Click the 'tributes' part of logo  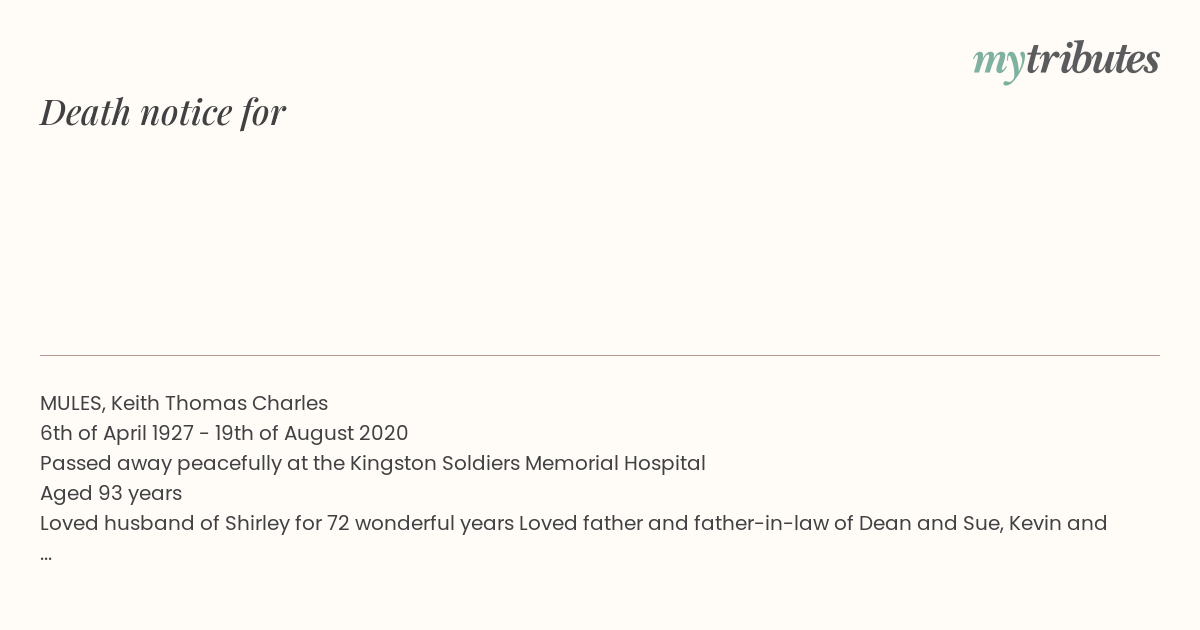point(1092,59)
